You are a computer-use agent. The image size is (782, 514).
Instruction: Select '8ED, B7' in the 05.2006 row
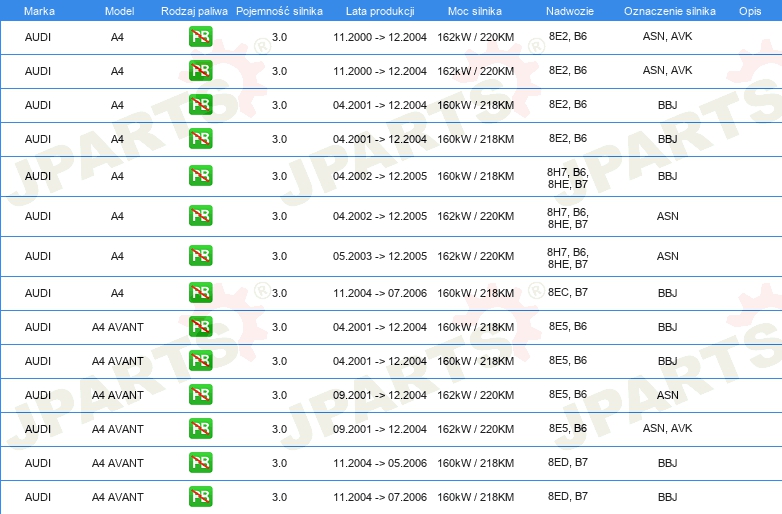568,462
